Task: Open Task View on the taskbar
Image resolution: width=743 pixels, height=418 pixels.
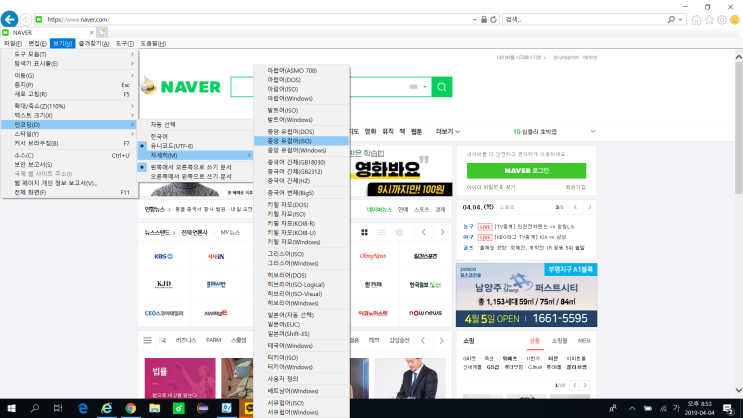Action: [x=58, y=408]
